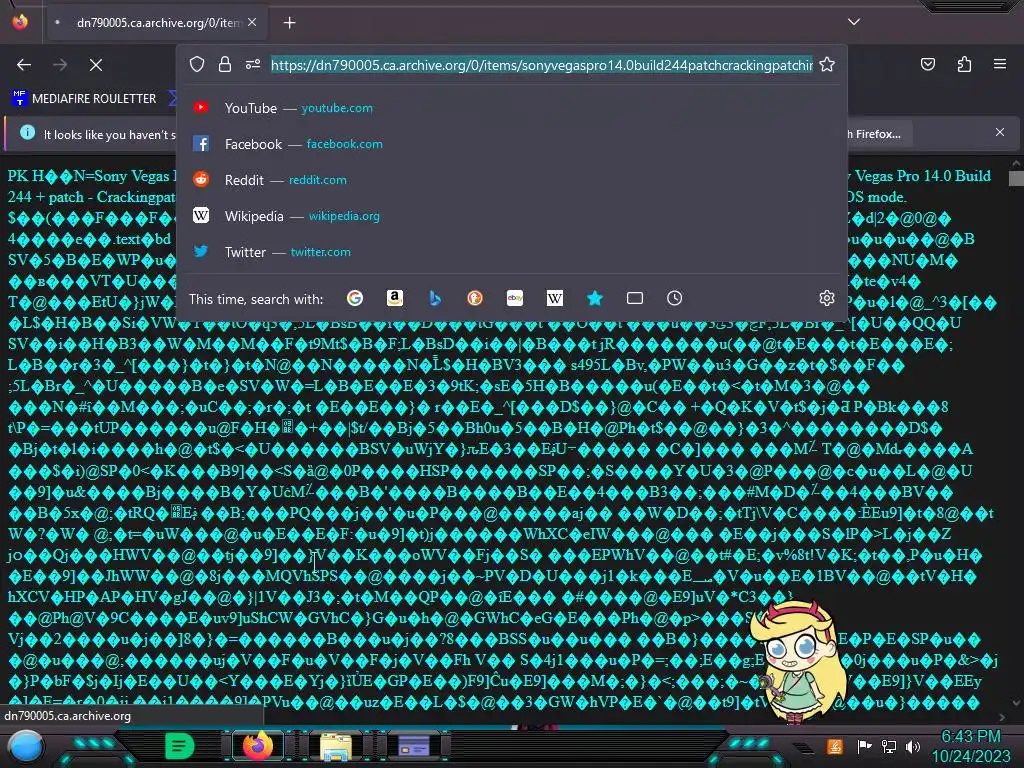Viewport: 1024px width, 768px height.
Task: Open the MEDIAFIRE ROULETTER bookmark
Action: tap(84, 99)
